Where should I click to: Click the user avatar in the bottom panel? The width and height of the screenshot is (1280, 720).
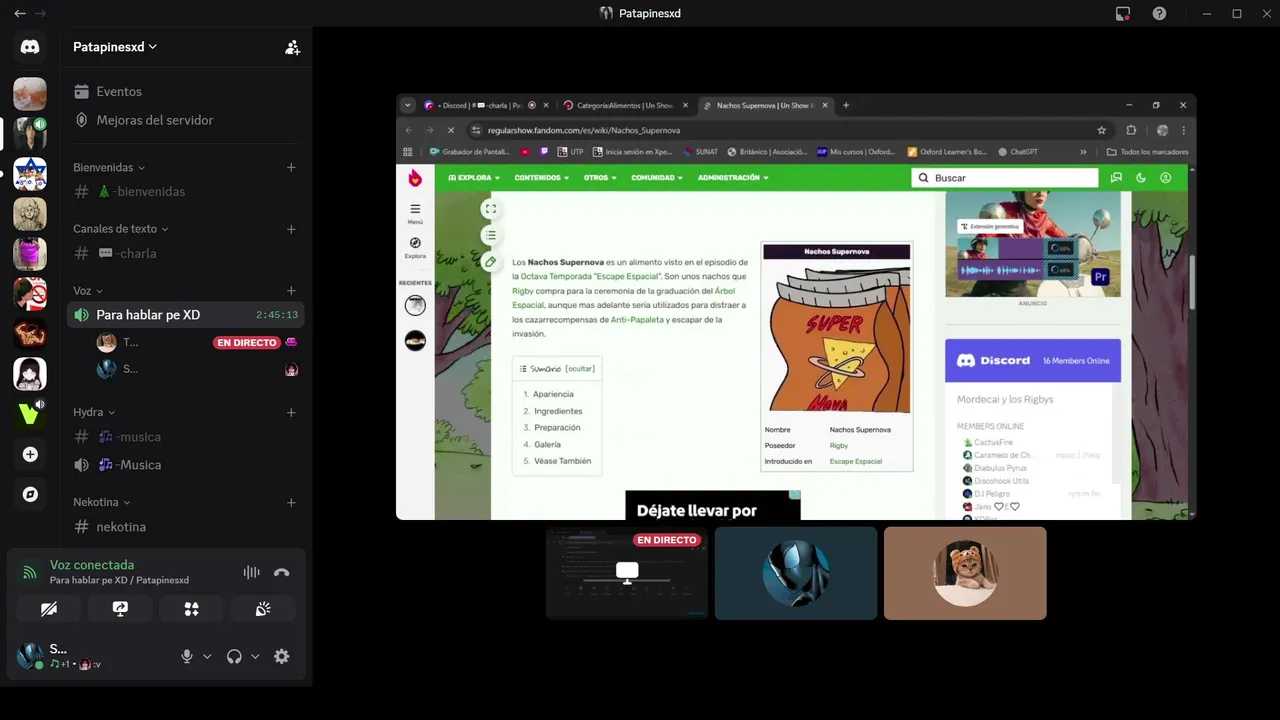point(29,656)
